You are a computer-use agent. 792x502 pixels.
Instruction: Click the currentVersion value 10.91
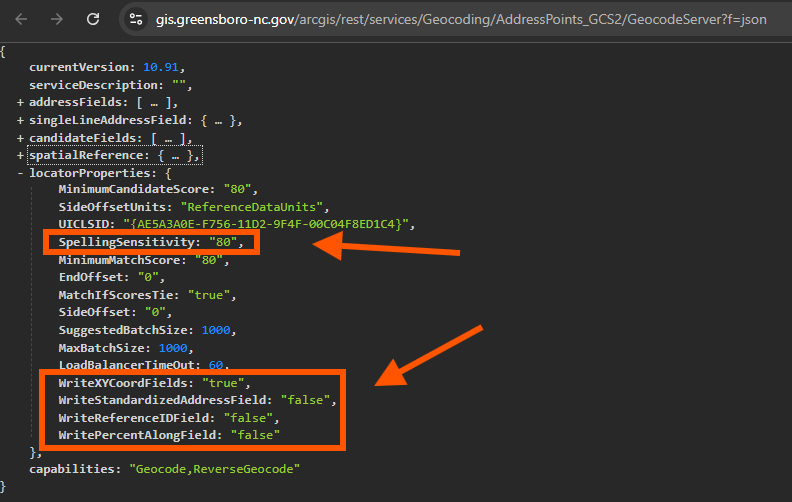[163, 67]
